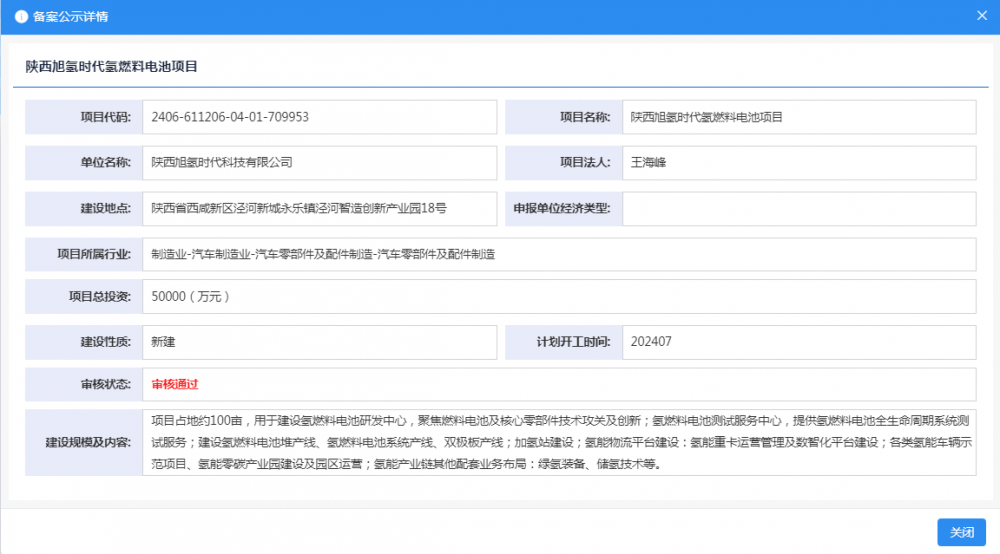Screen dimensions: 1000x554
Task: Click the 单位名称 field showing 陕西旭氢时代科技有限公司
Action: (x=319, y=162)
